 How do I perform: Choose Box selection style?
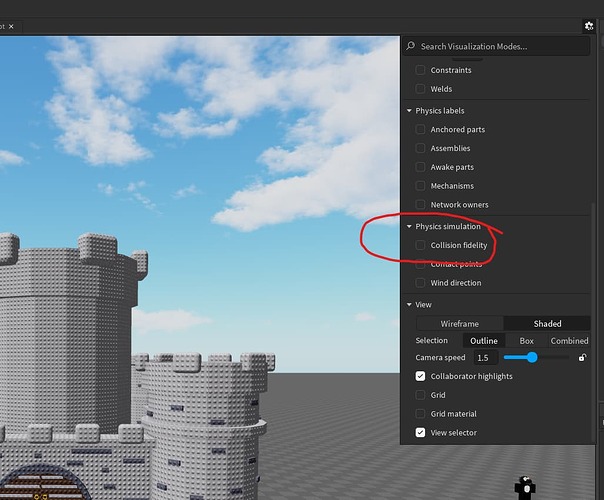coord(526,341)
